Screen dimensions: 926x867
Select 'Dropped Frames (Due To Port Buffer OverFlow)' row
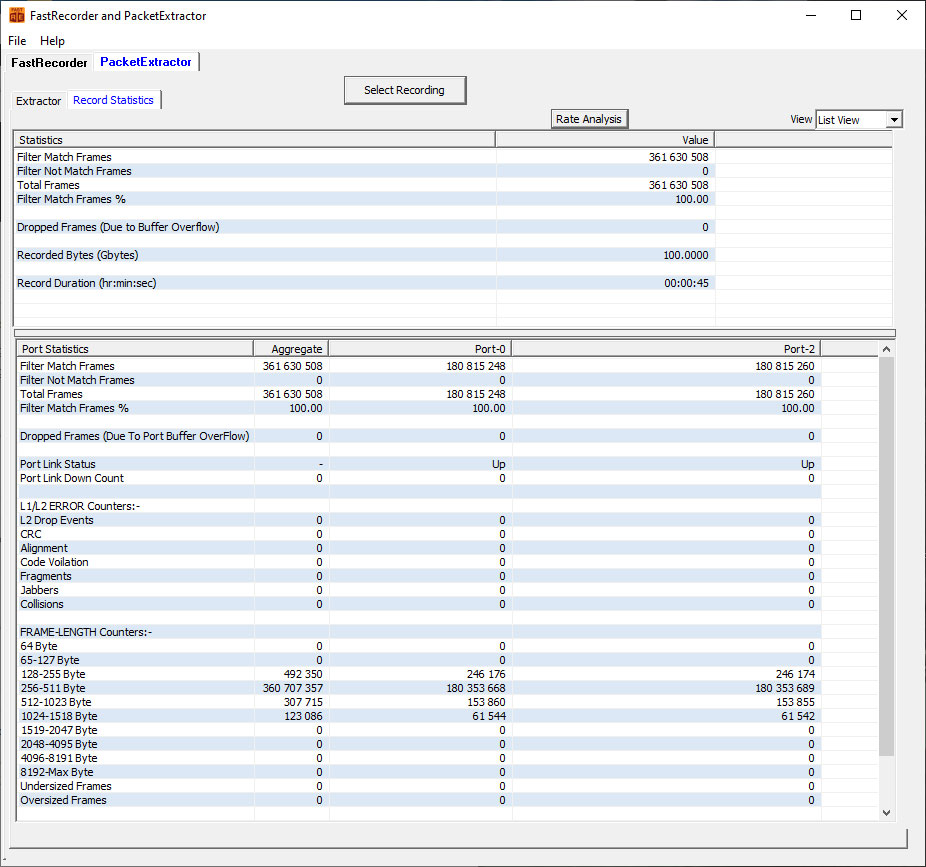point(419,436)
